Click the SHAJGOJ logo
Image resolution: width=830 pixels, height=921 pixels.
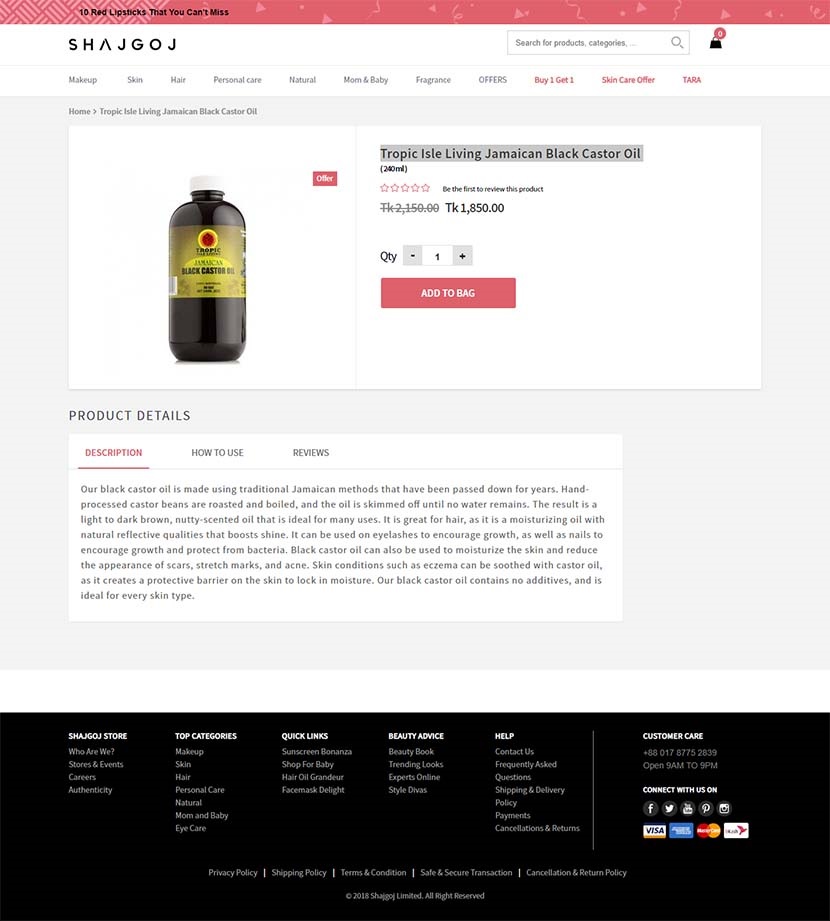coord(122,45)
